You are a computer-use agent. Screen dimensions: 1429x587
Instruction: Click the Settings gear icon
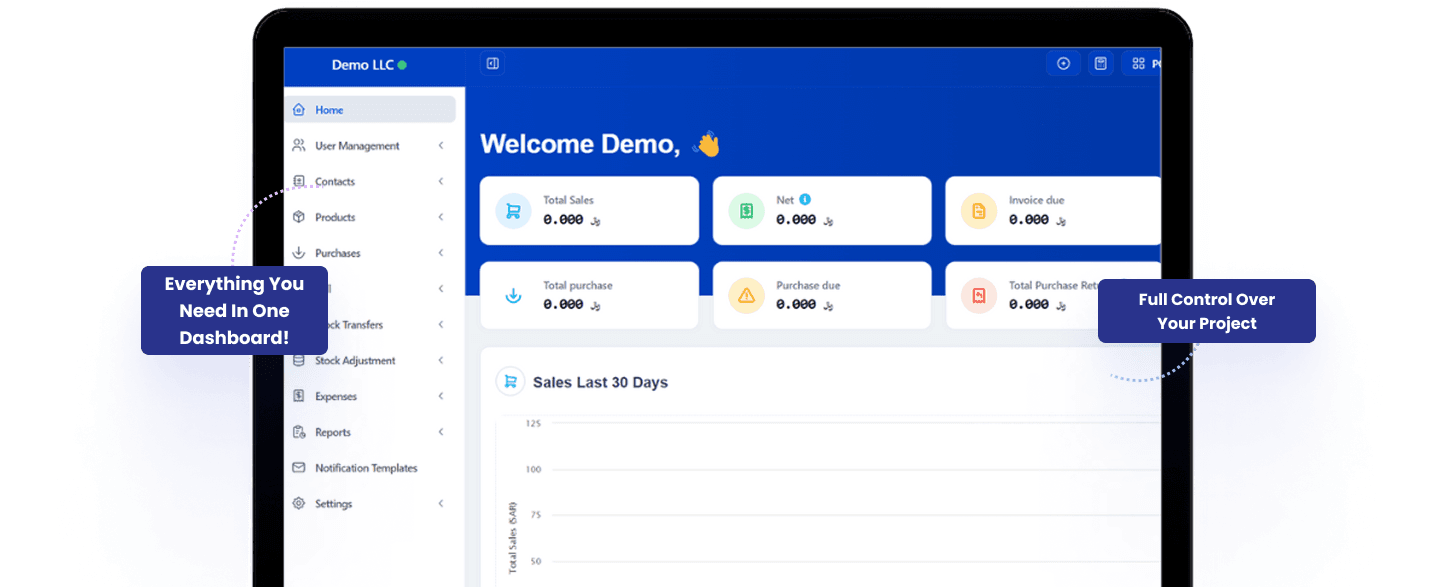click(x=298, y=503)
